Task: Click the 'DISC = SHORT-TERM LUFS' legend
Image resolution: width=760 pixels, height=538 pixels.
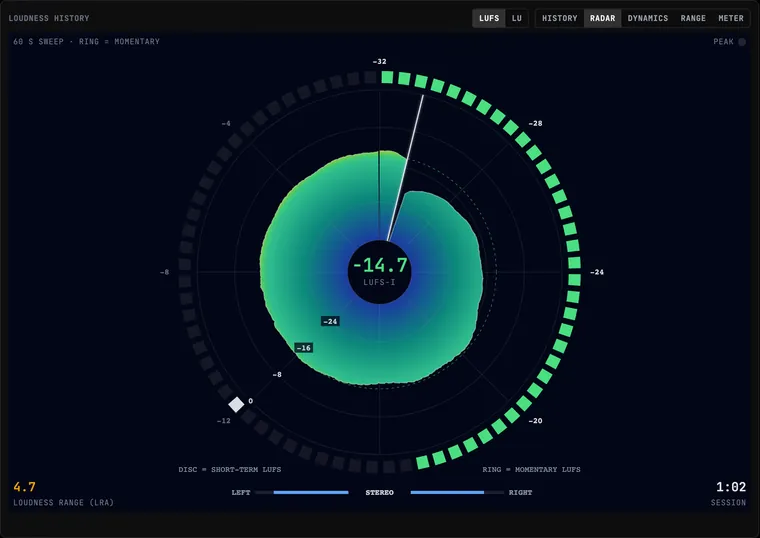Action: click(230, 469)
